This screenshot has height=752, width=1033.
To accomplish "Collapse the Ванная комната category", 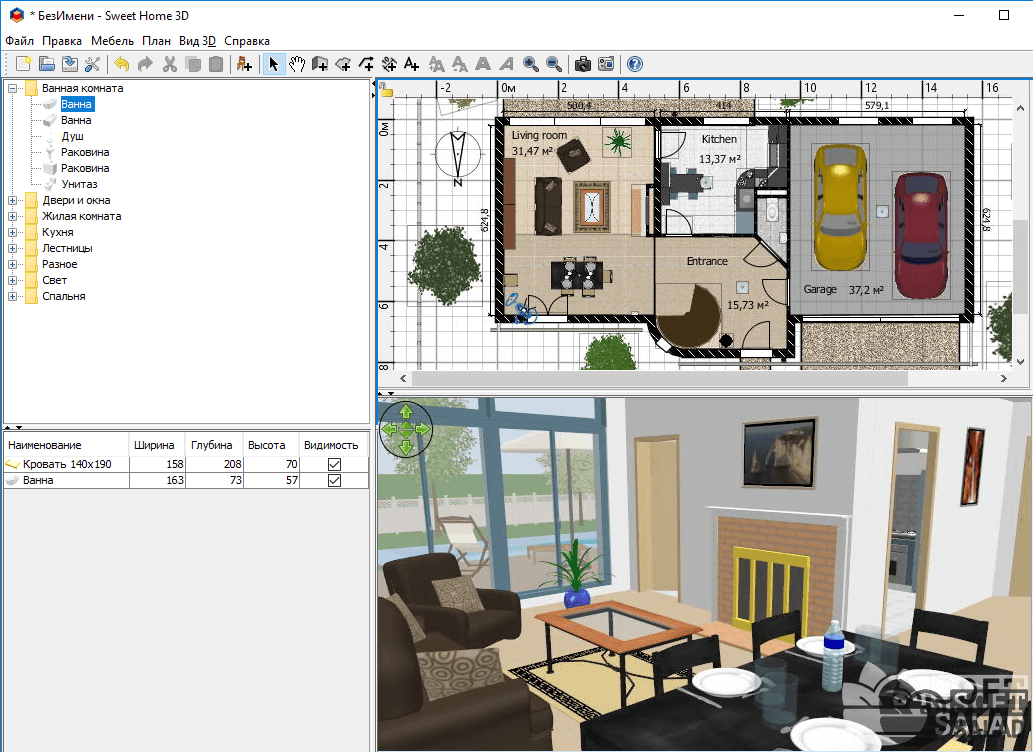I will (13, 88).
